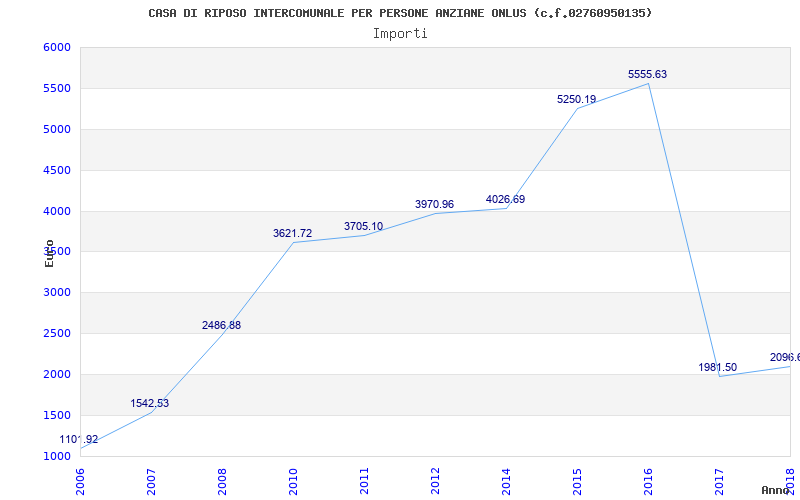Select the data label 5250.19
Screen dimensions: 800x500
(577, 99)
